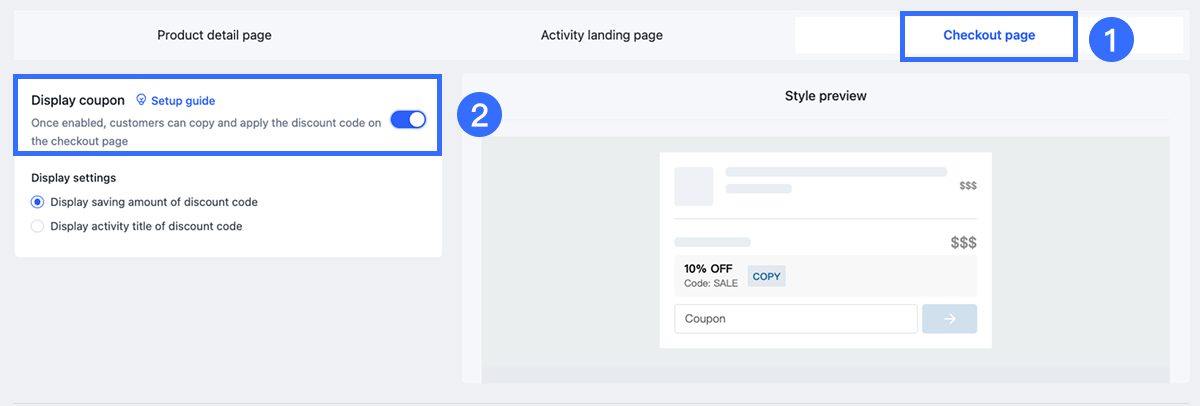Switch to the Product detail page tab
Viewport: 1200px width, 406px height.
click(x=214, y=35)
